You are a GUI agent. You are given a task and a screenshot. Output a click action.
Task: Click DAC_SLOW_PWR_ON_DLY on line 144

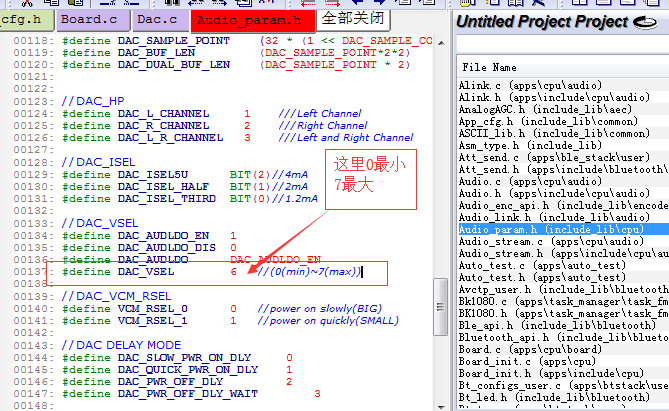(x=184, y=358)
